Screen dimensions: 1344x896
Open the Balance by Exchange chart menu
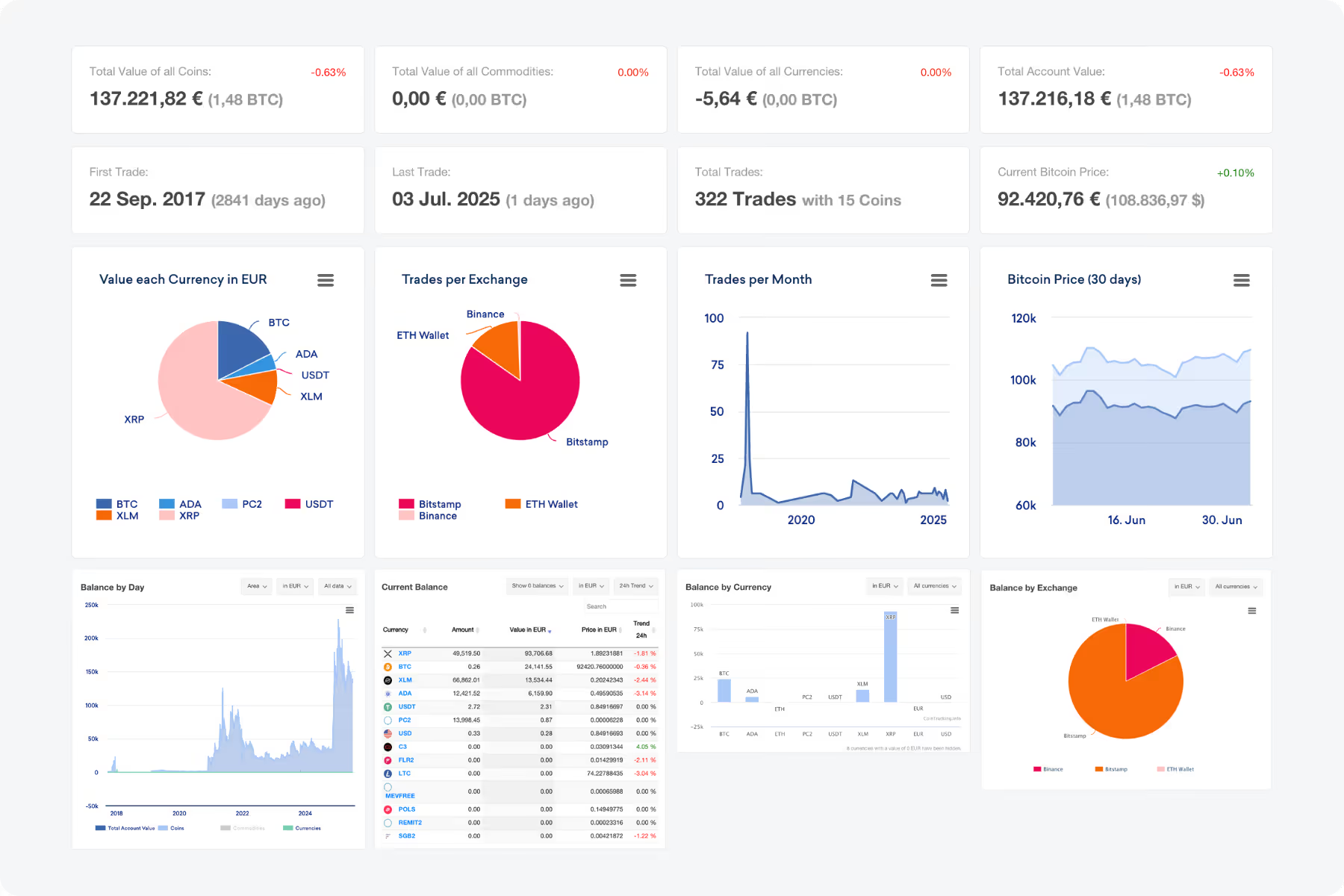point(1253,610)
